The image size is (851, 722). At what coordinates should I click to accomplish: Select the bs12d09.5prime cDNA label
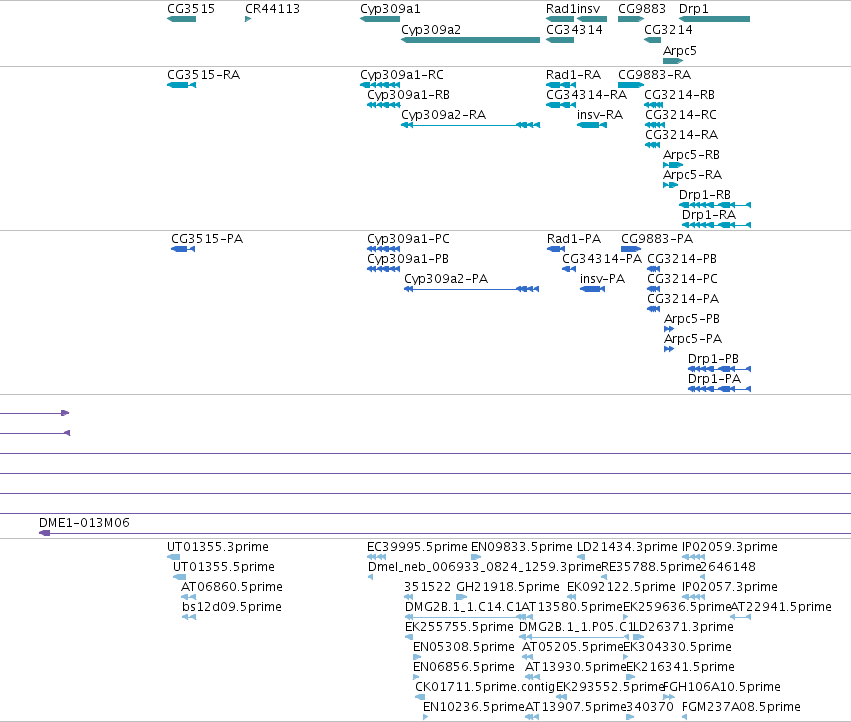pyautogui.click(x=232, y=606)
